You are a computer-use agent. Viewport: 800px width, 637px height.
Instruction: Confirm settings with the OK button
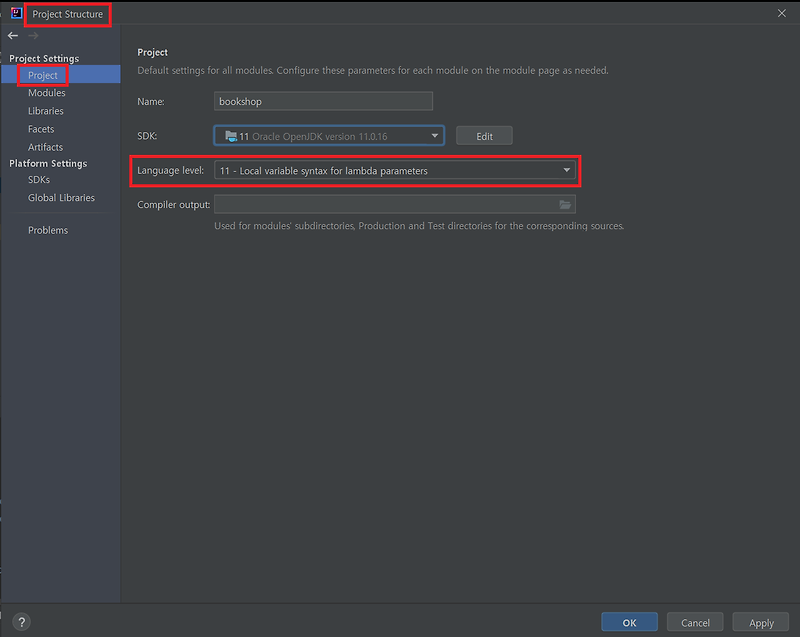click(629, 621)
